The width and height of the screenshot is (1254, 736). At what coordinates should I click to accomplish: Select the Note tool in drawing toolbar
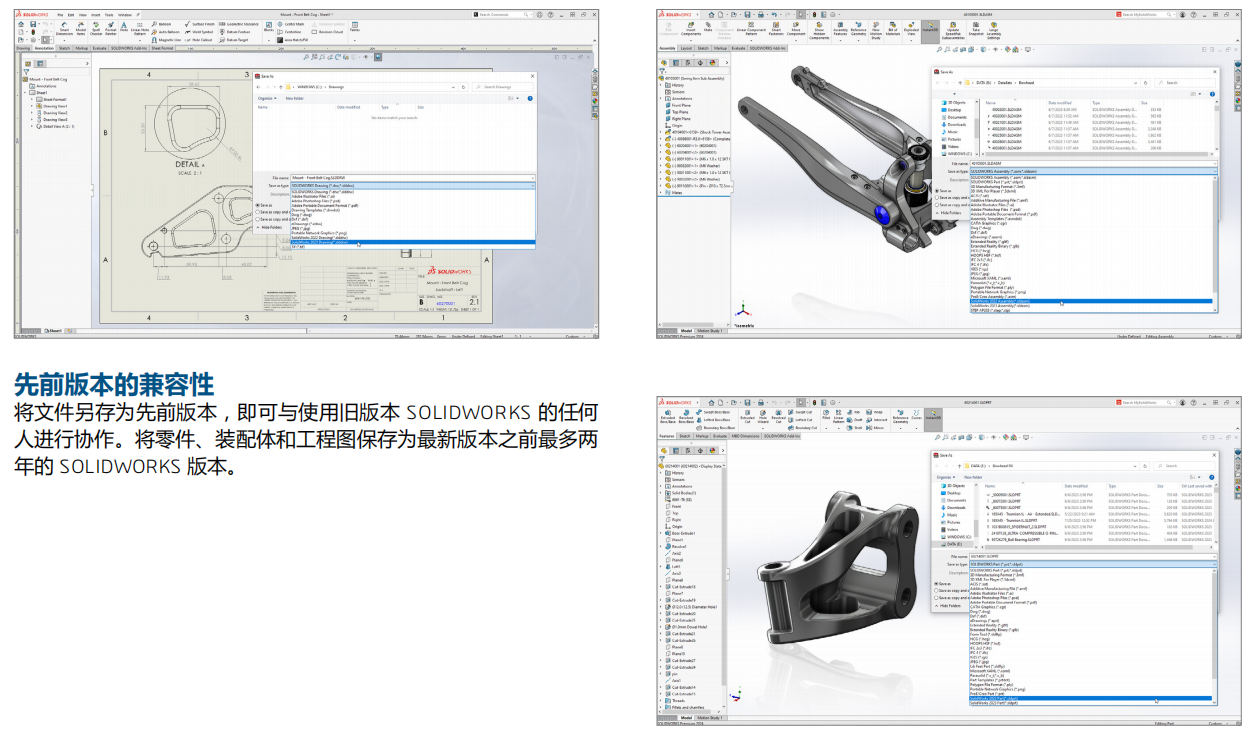click(x=124, y=28)
